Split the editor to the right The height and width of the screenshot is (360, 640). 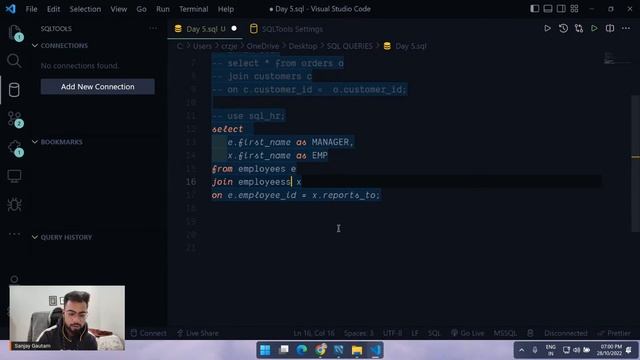(610, 29)
